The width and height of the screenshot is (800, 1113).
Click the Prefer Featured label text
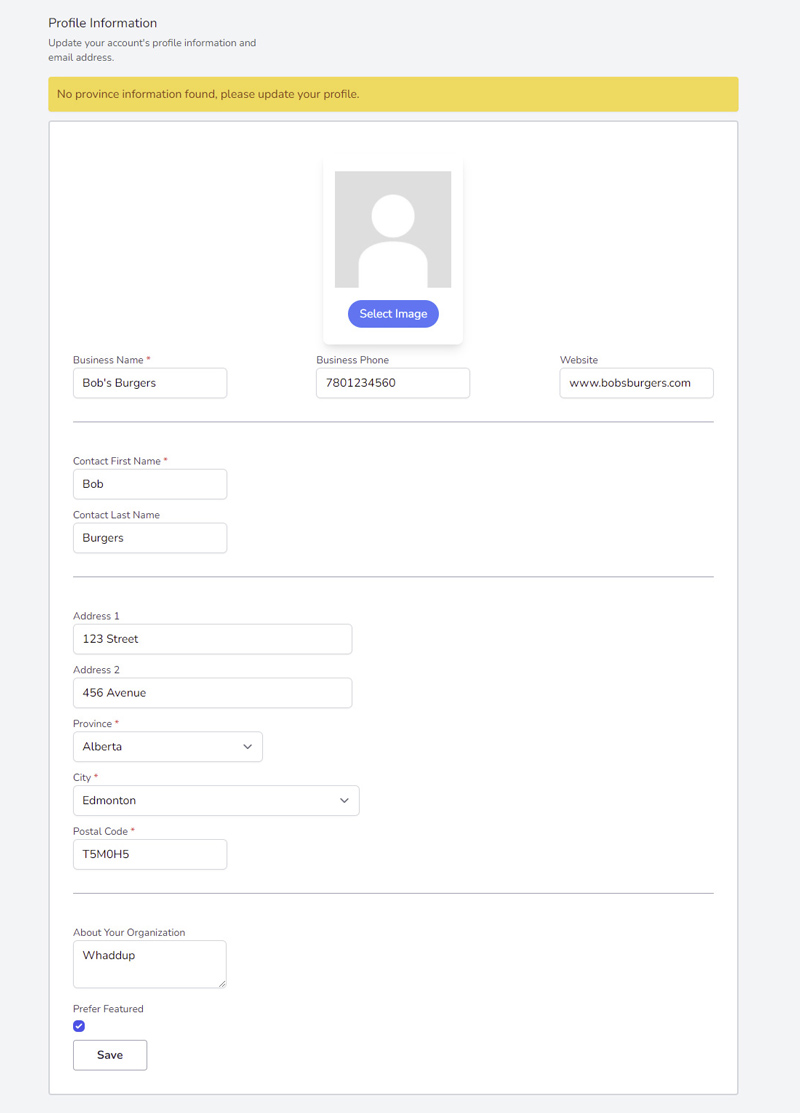tap(108, 1009)
